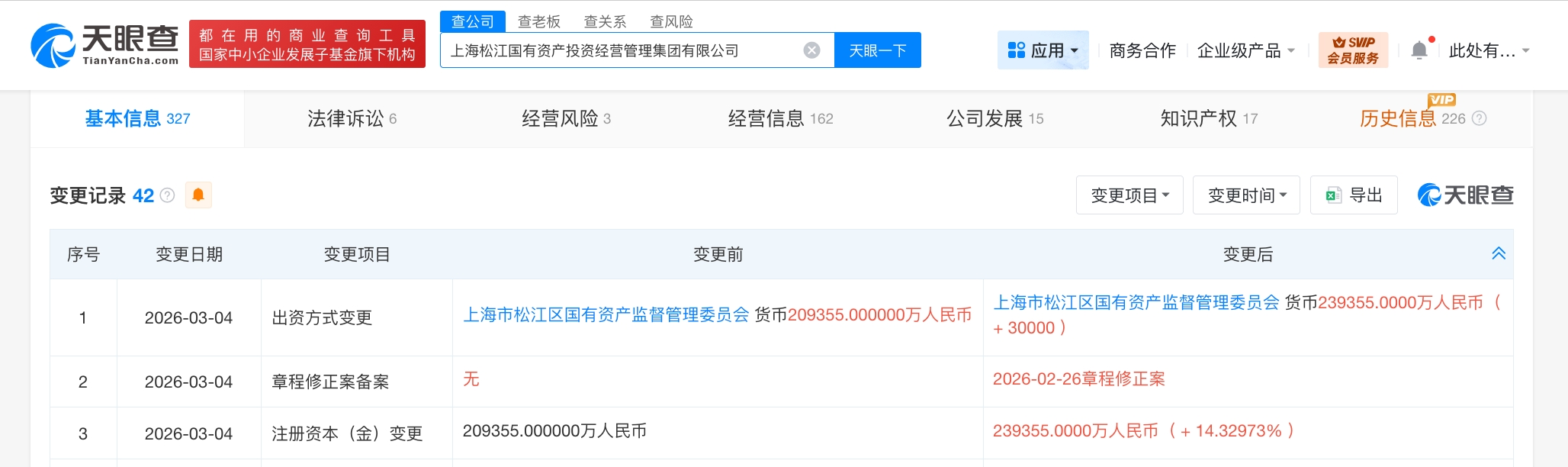Click the TianYanCha logo icon
This screenshot has height=467, width=1568.
pos(52,45)
